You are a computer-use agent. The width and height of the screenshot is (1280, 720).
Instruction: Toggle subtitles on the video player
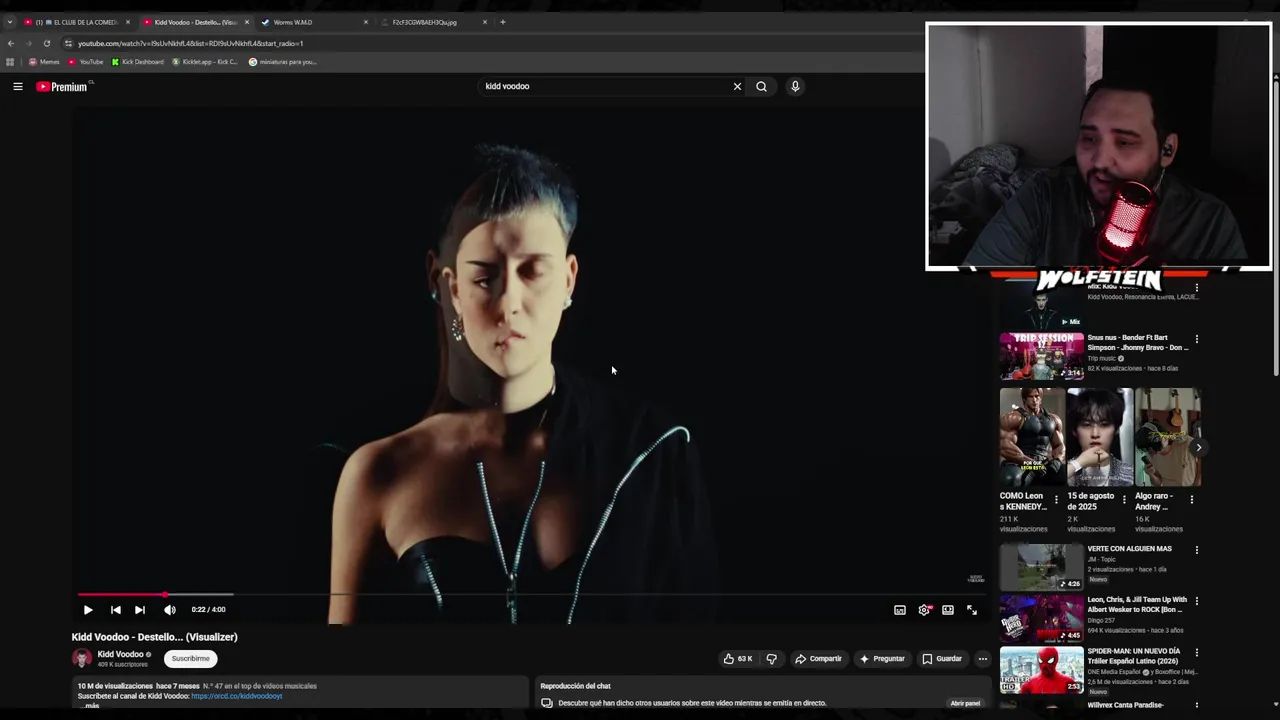900,610
